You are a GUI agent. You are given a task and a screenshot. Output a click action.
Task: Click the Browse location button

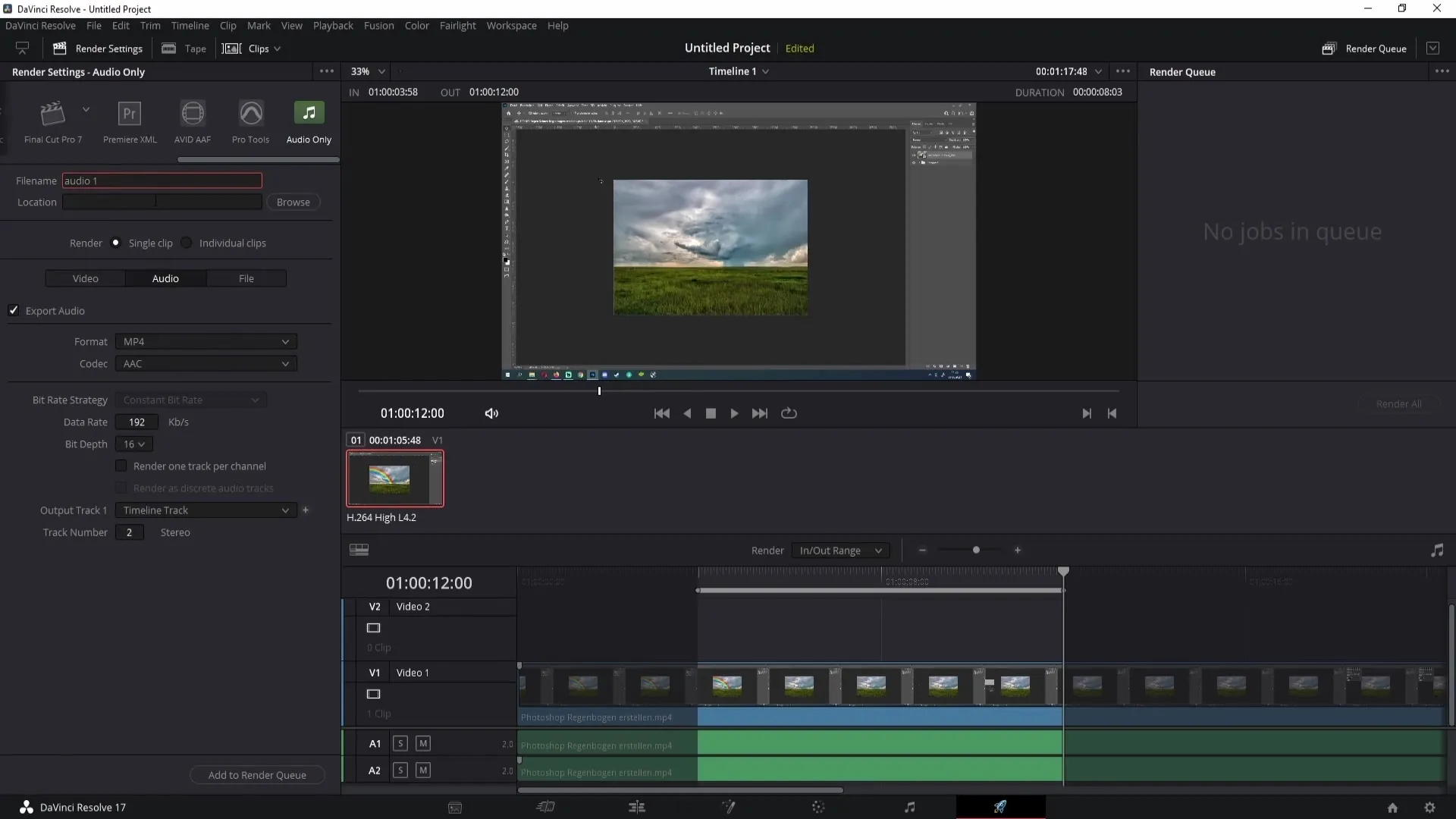tap(293, 202)
